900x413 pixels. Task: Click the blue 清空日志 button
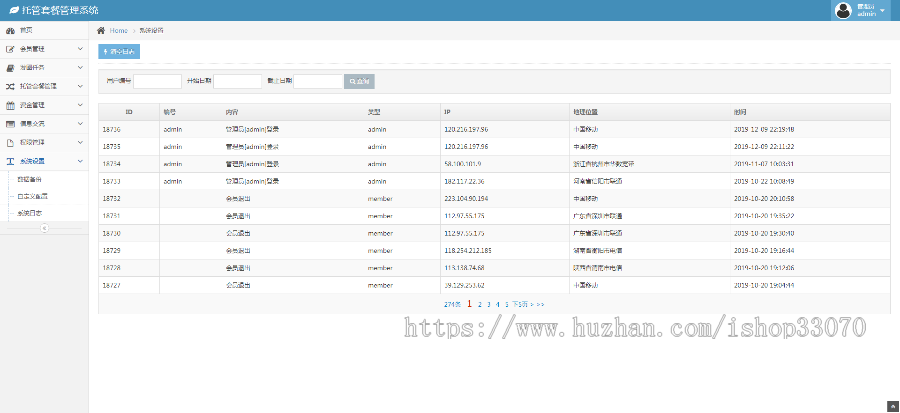(x=119, y=52)
